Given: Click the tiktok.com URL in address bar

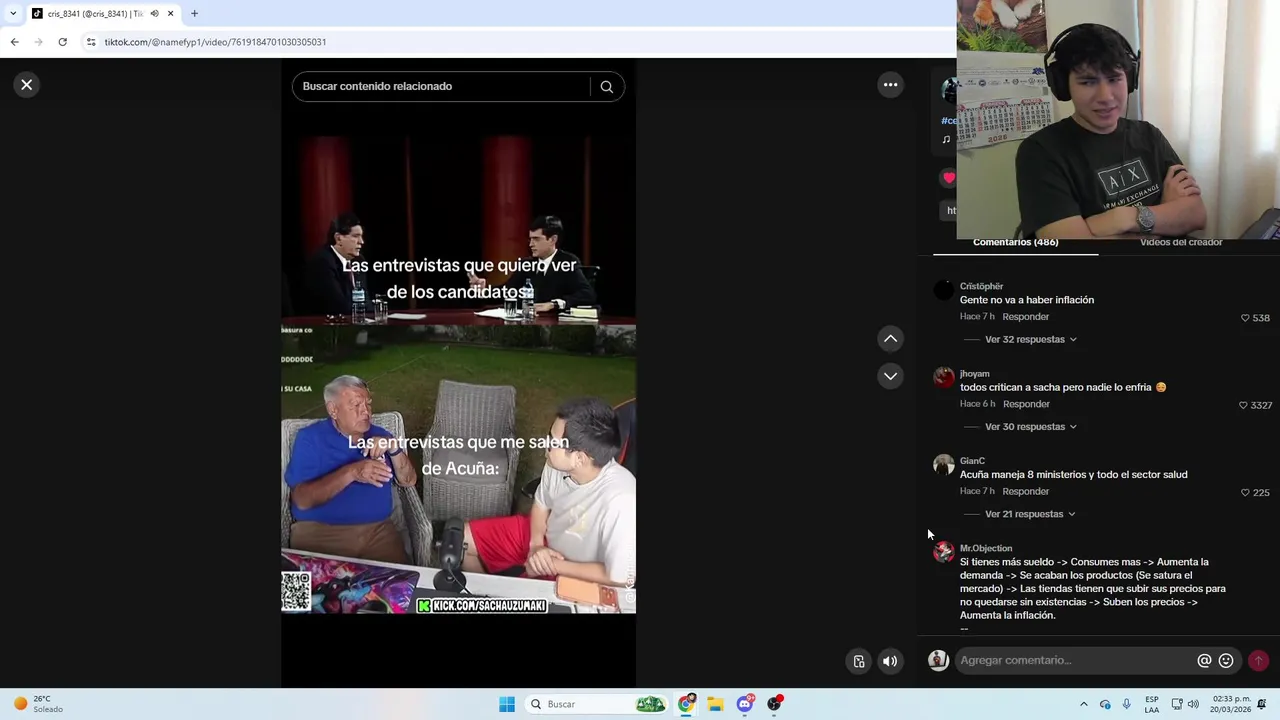Looking at the screenshot, I should [x=215, y=42].
